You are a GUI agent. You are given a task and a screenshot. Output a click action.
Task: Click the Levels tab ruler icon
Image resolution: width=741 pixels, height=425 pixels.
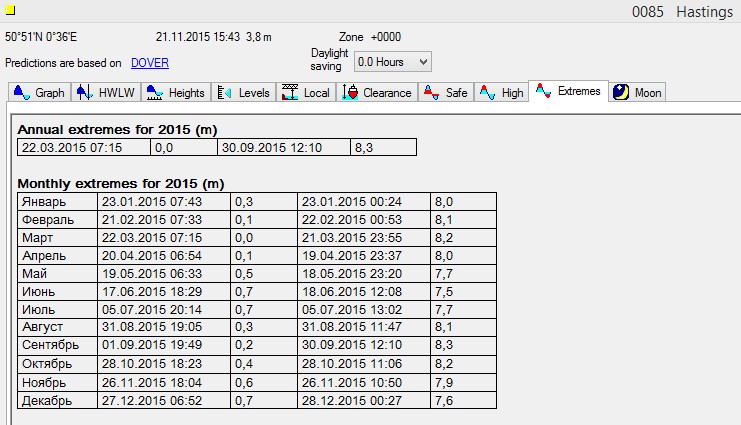pyautogui.click(x=224, y=93)
